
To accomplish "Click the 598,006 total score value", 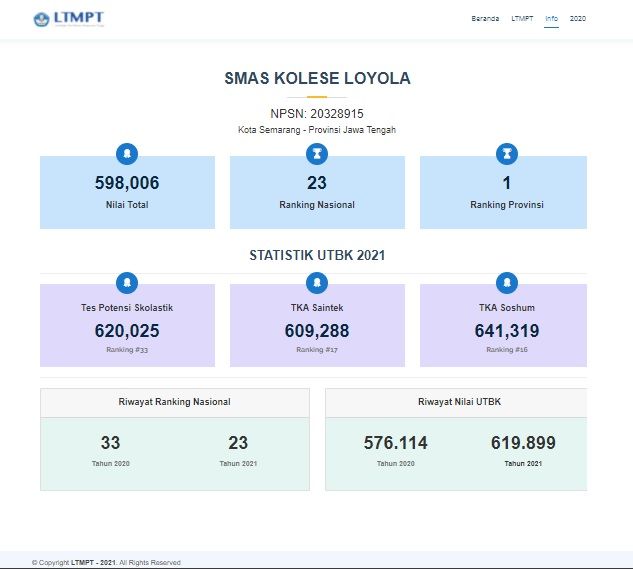I will (x=127, y=183).
